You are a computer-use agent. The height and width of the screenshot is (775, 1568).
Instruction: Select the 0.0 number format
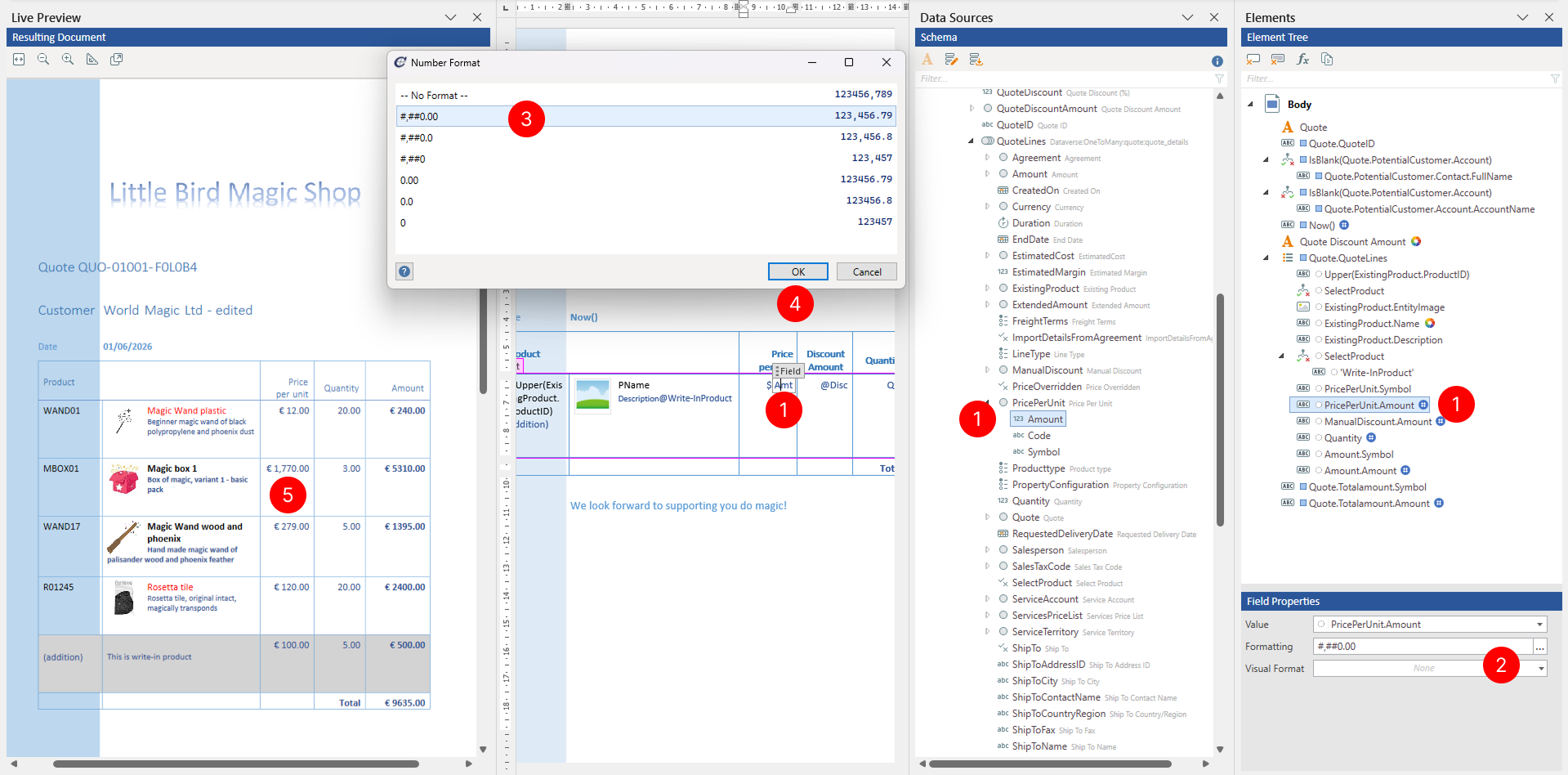point(646,201)
